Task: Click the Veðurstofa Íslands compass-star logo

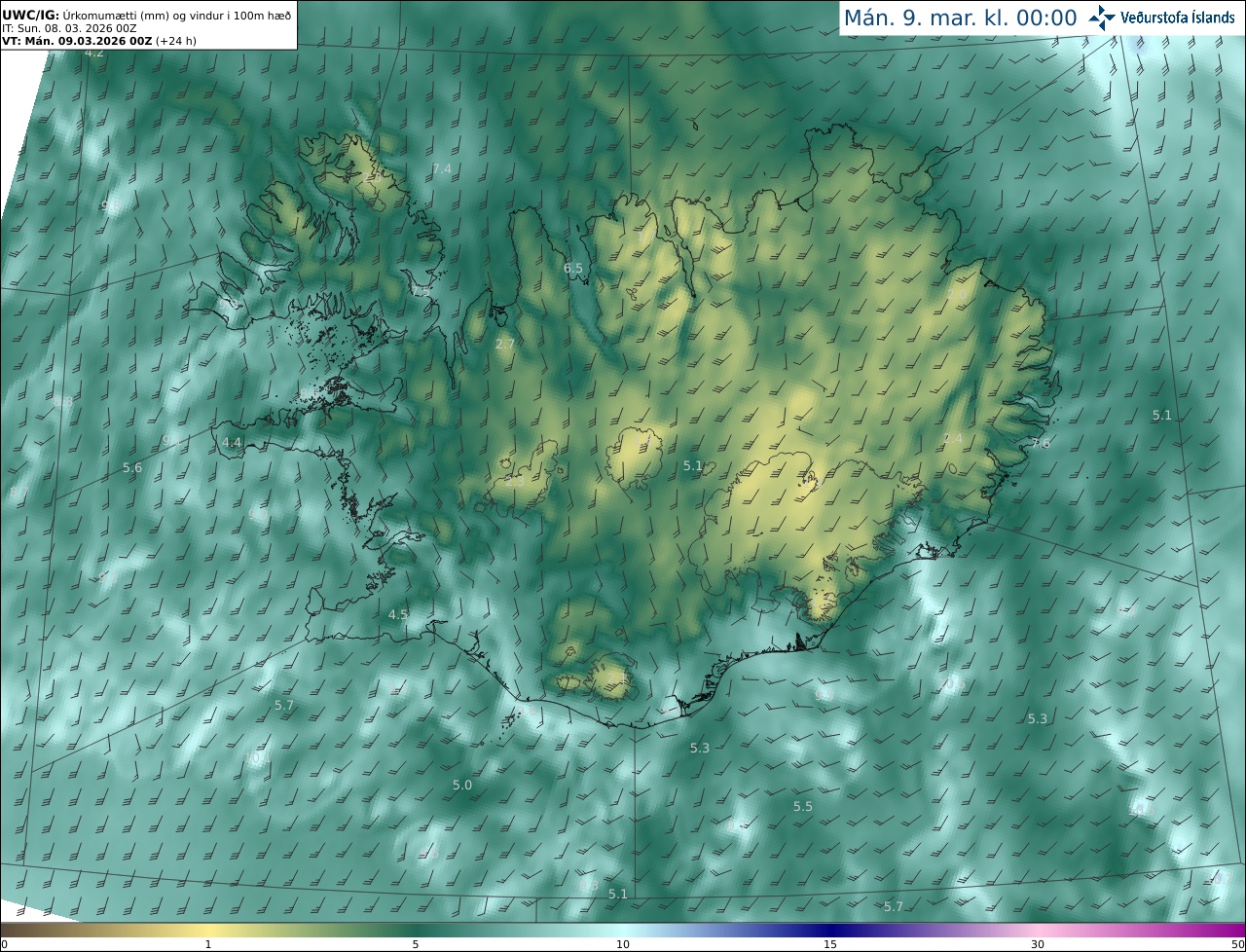Action: tap(1102, 18)
